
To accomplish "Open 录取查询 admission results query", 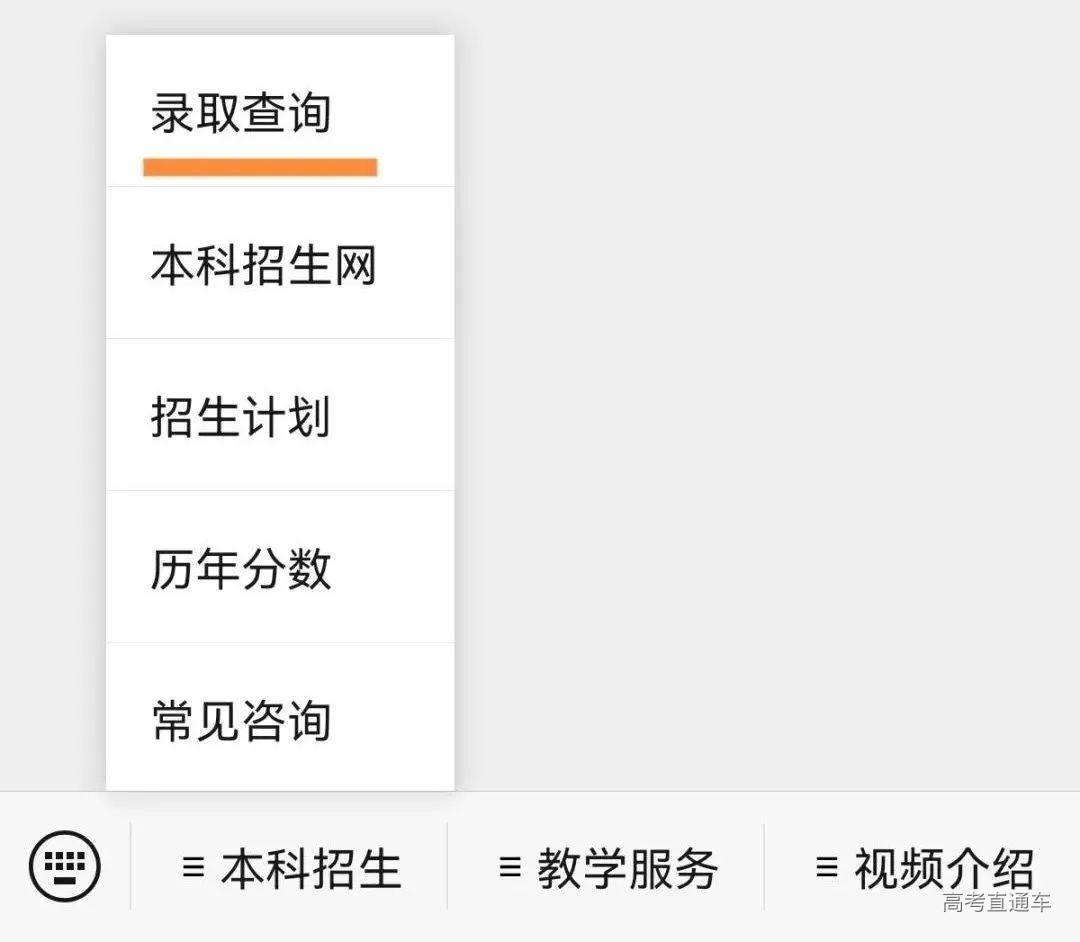I will pos(240,113).
